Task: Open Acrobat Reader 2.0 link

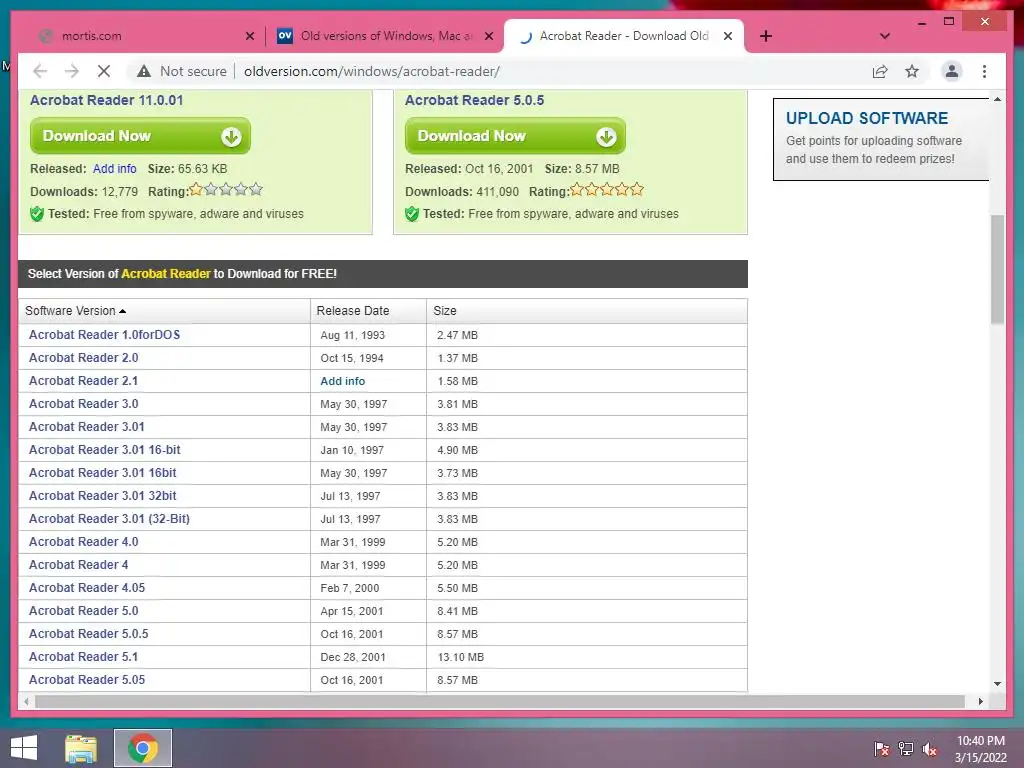Action: pos(84,358)
